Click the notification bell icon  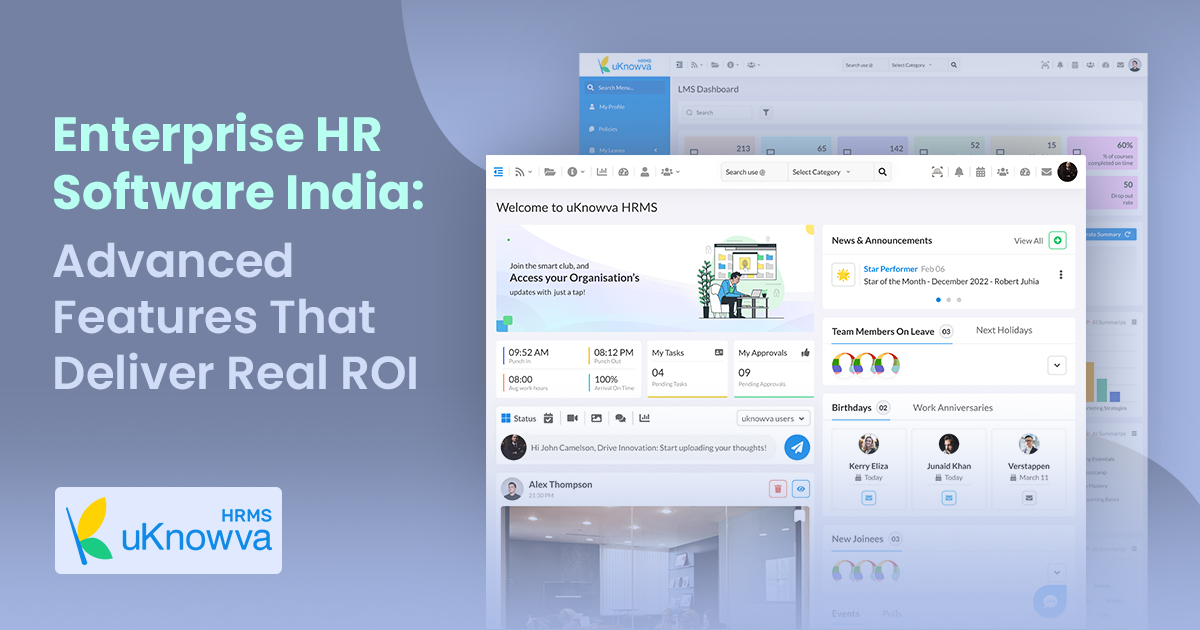tap(959, 172)
